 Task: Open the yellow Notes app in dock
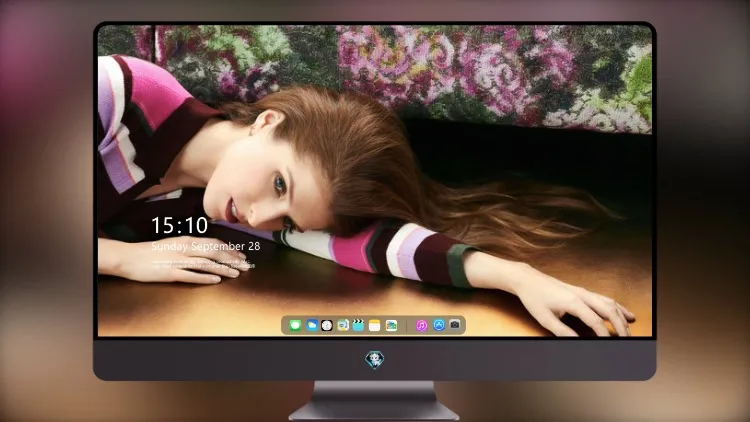(x=375, y=325)
